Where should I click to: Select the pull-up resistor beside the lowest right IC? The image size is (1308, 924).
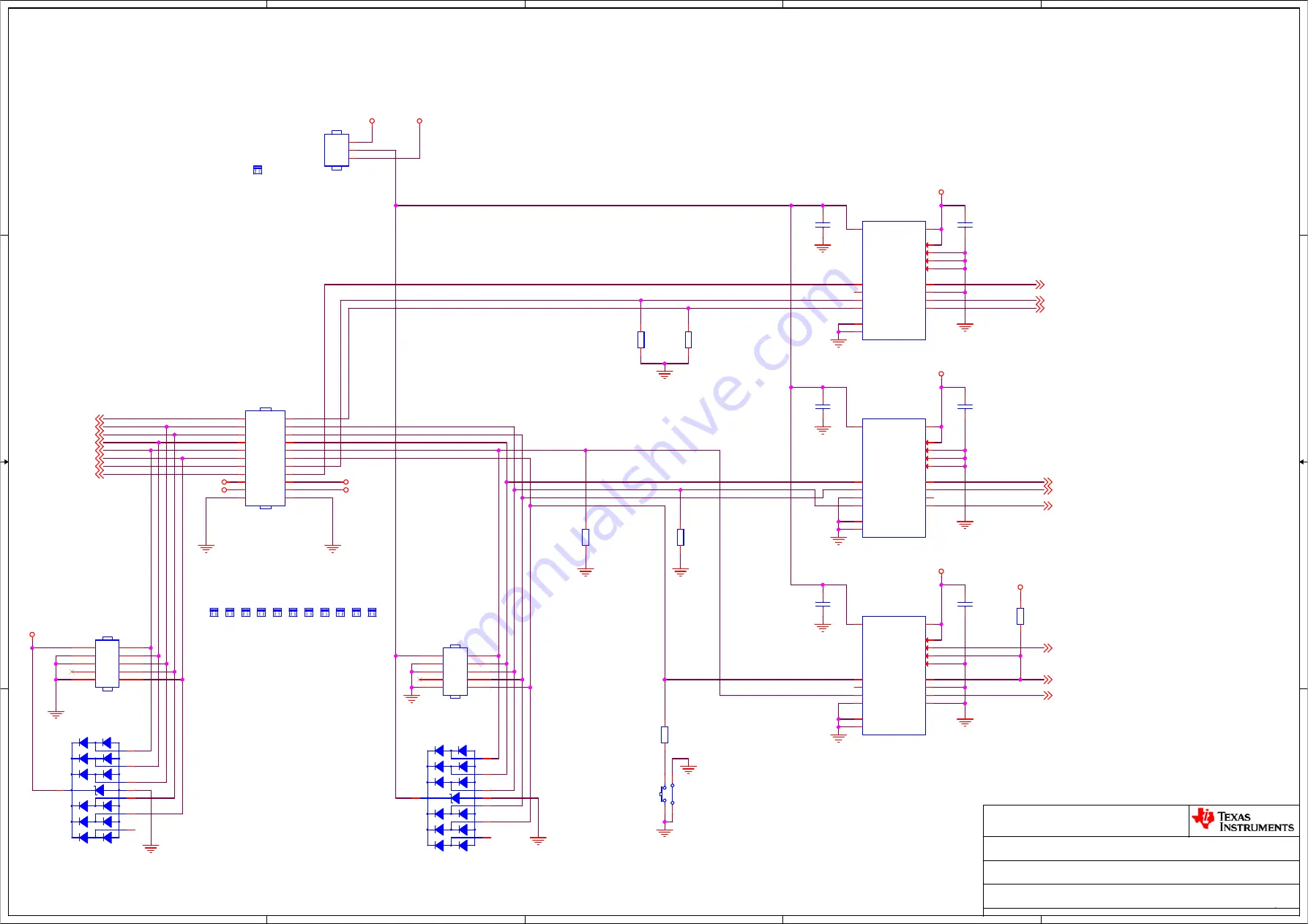coord(1020,616)
